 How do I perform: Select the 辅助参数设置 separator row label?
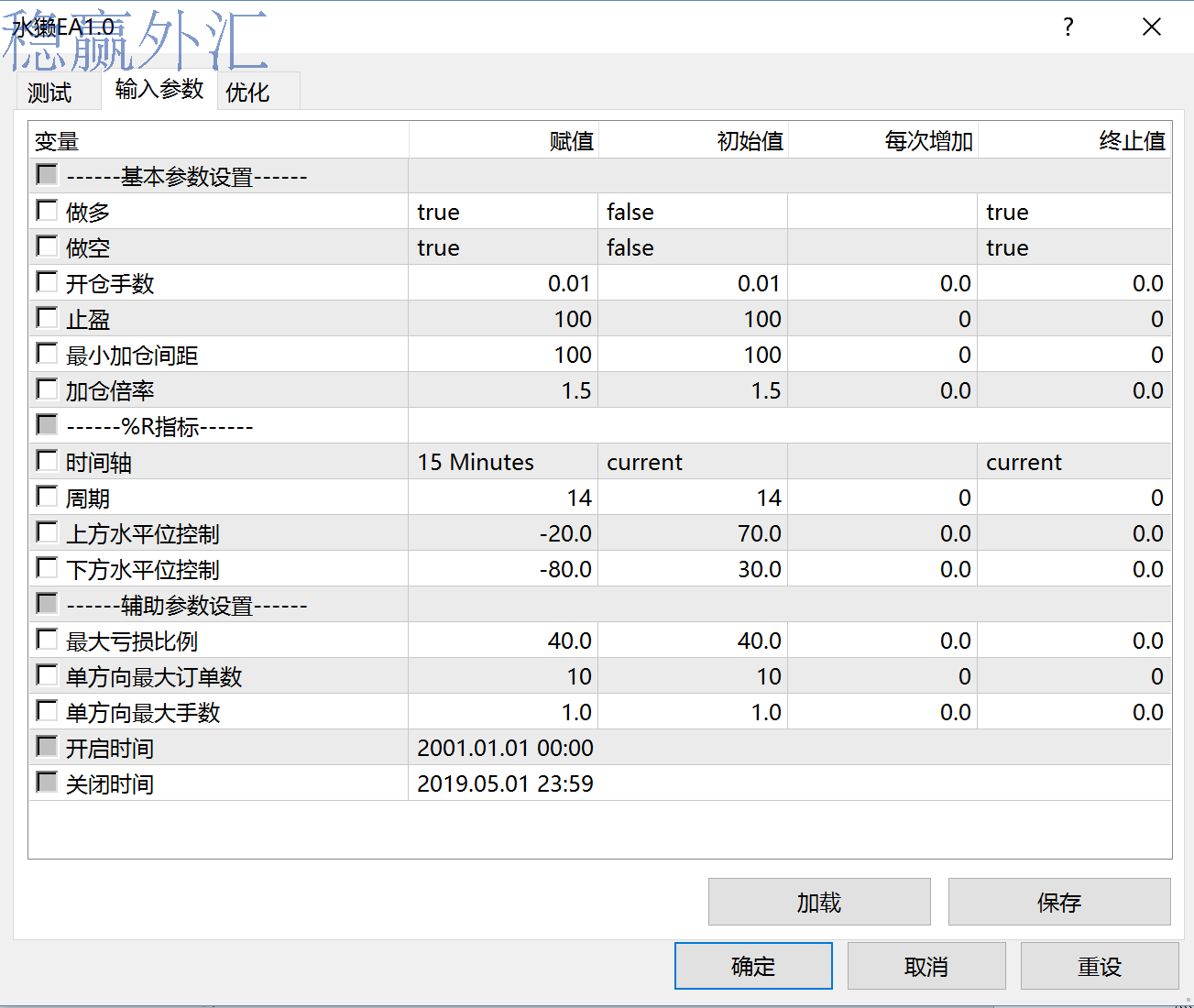tap(187, 606)
